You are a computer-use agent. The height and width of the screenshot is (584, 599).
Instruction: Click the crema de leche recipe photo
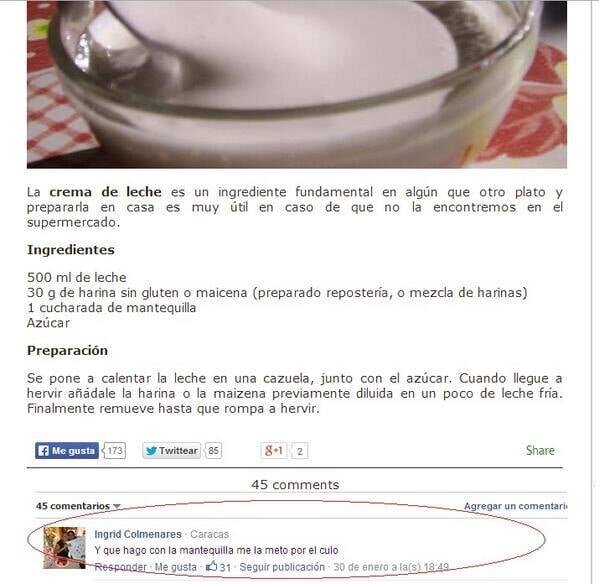(297, 84)
